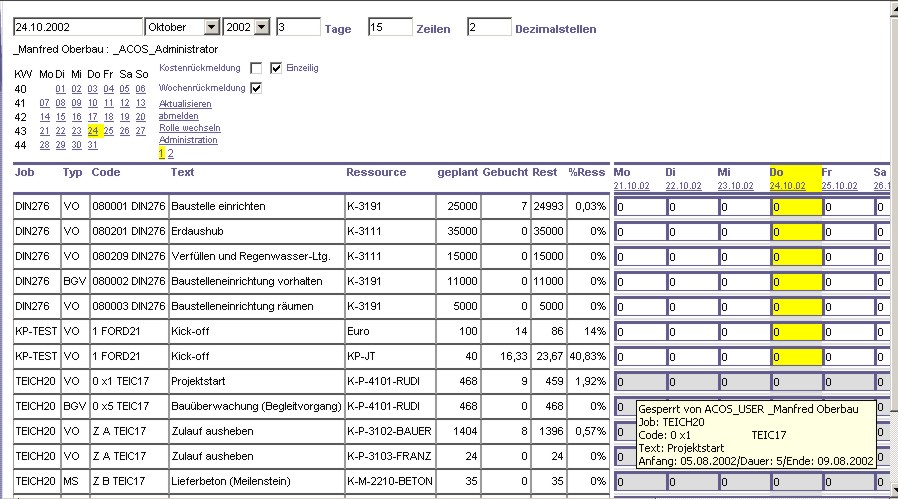The image size is (898, 499).
Task: Click the 'Job' column header
Action: coord(25,172)
